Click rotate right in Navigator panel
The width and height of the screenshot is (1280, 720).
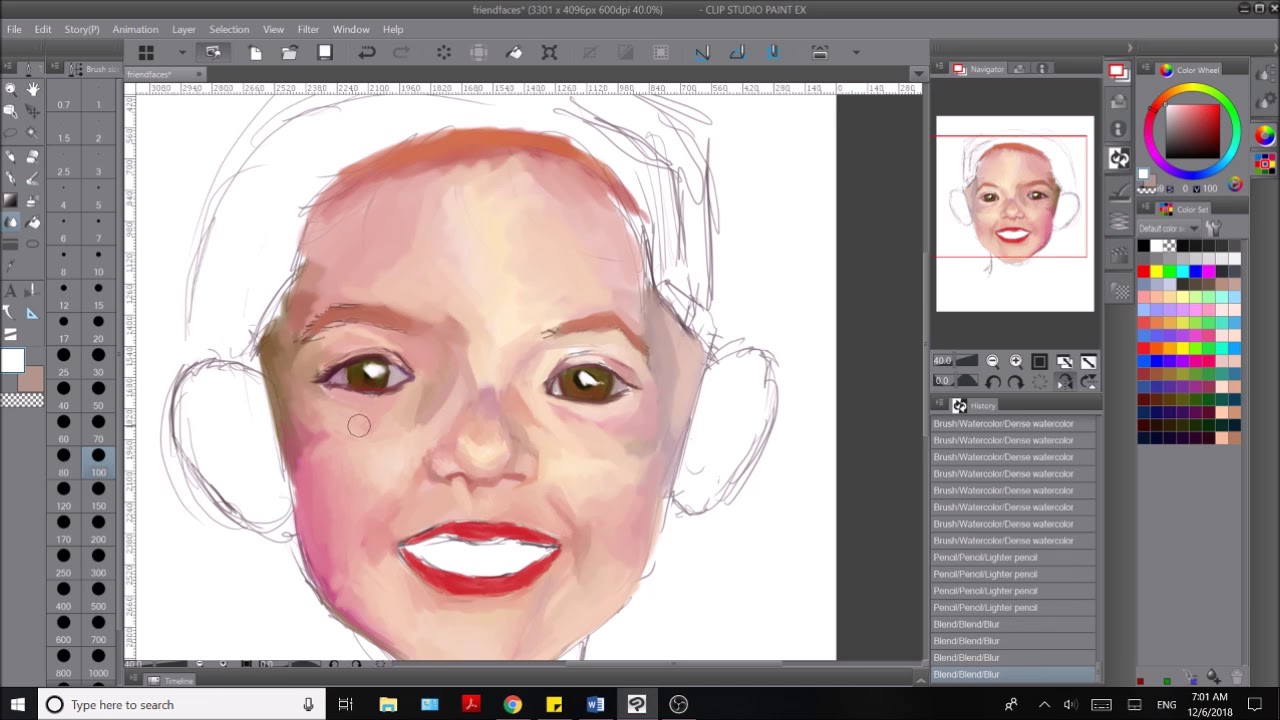coord(1016,381)
